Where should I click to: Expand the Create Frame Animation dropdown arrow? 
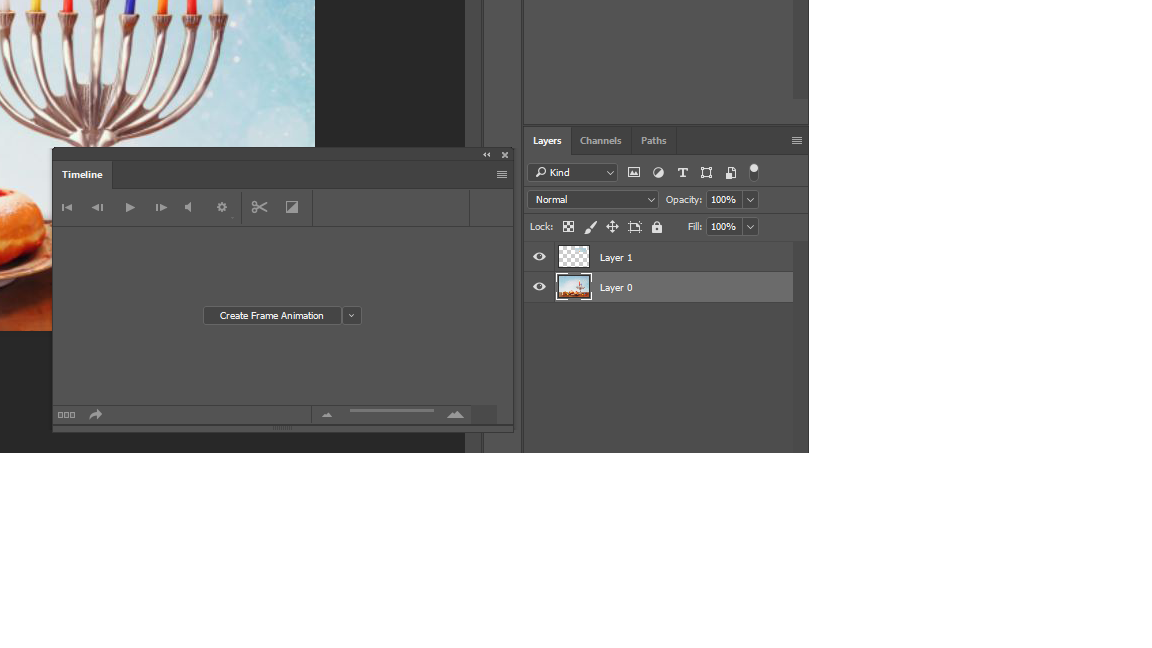tap(351, 316)
